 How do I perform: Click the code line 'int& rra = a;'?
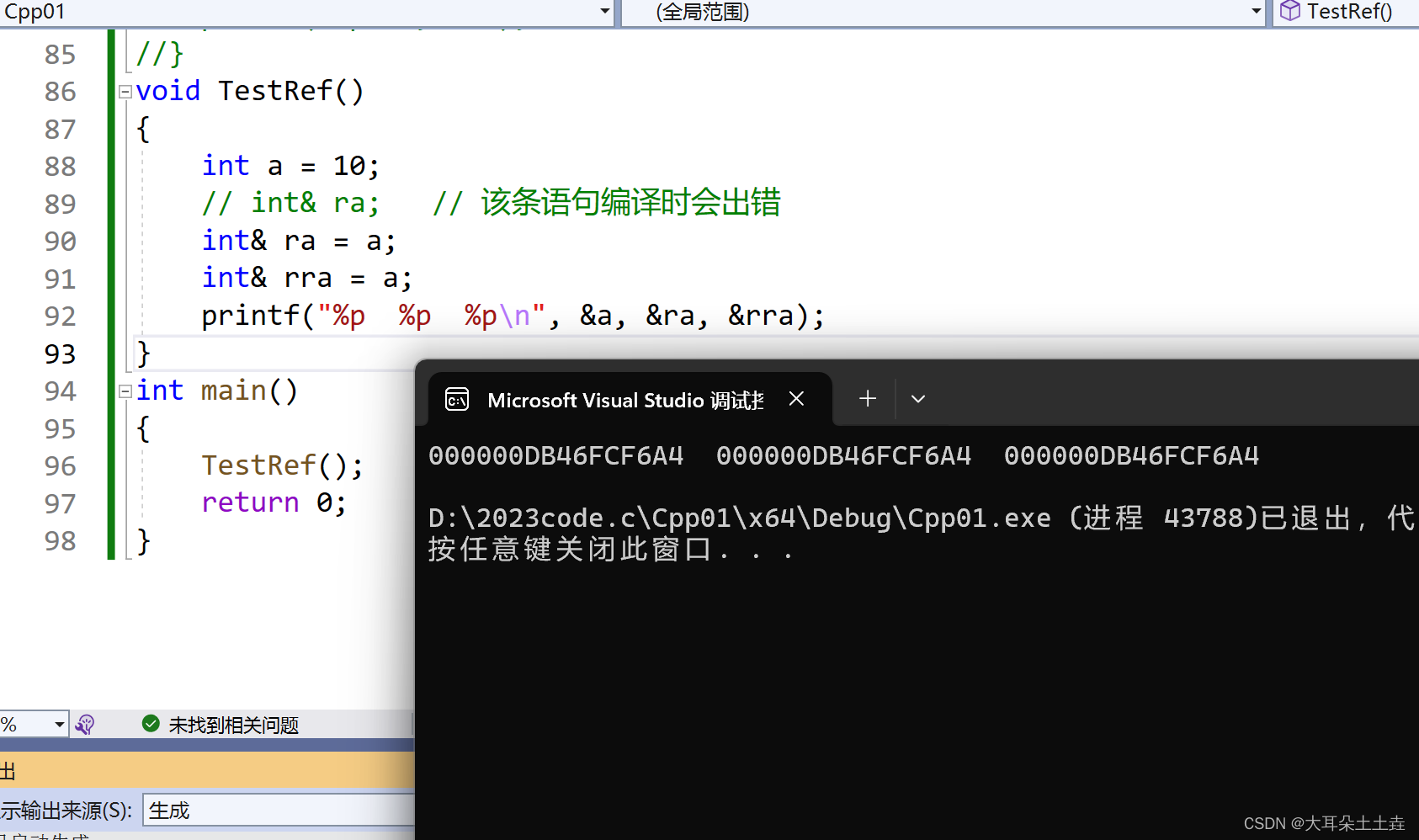click(x=306, y=278)
